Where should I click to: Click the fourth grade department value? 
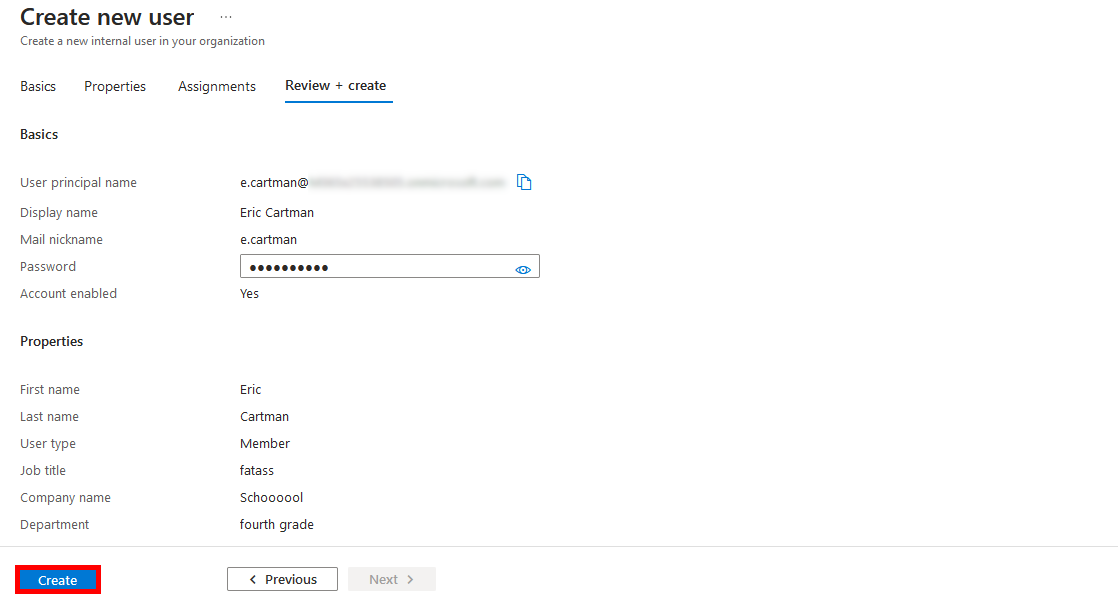pos(277,524)
